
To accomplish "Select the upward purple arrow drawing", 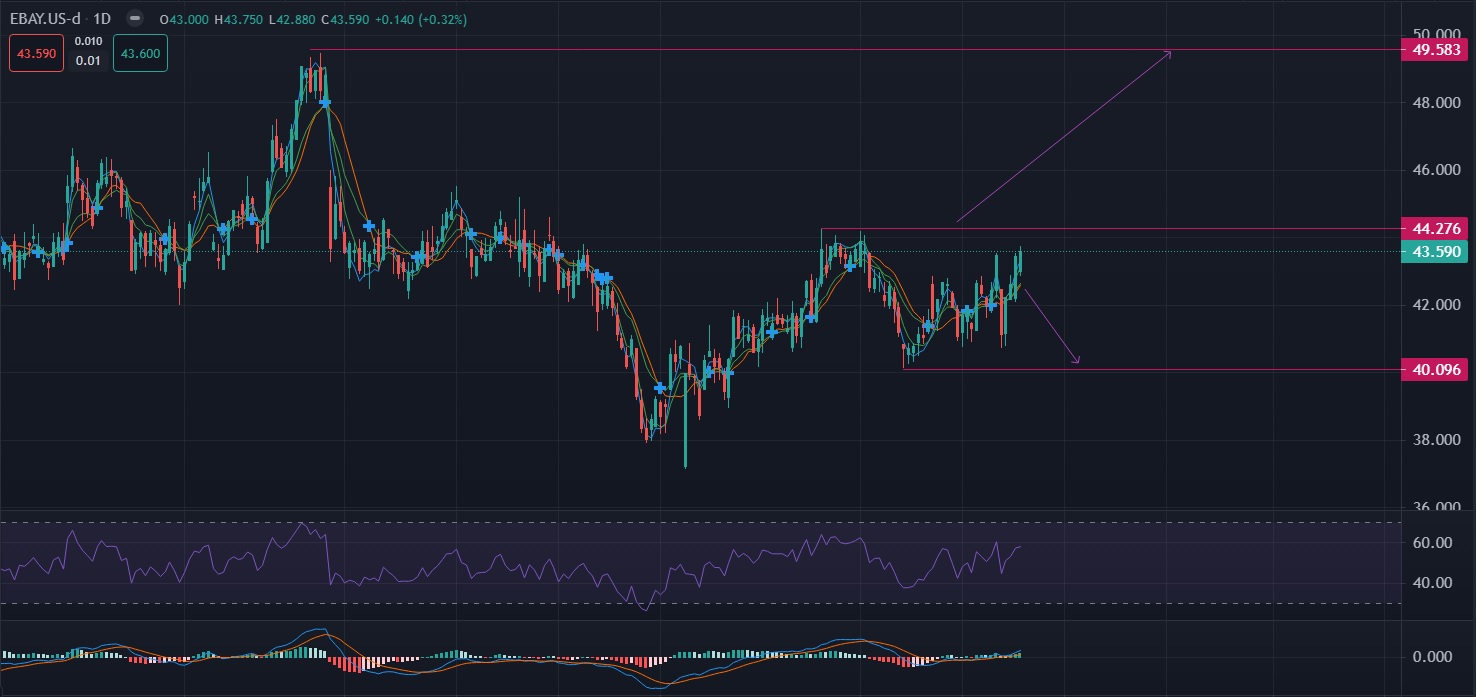I will [1063, 136].
